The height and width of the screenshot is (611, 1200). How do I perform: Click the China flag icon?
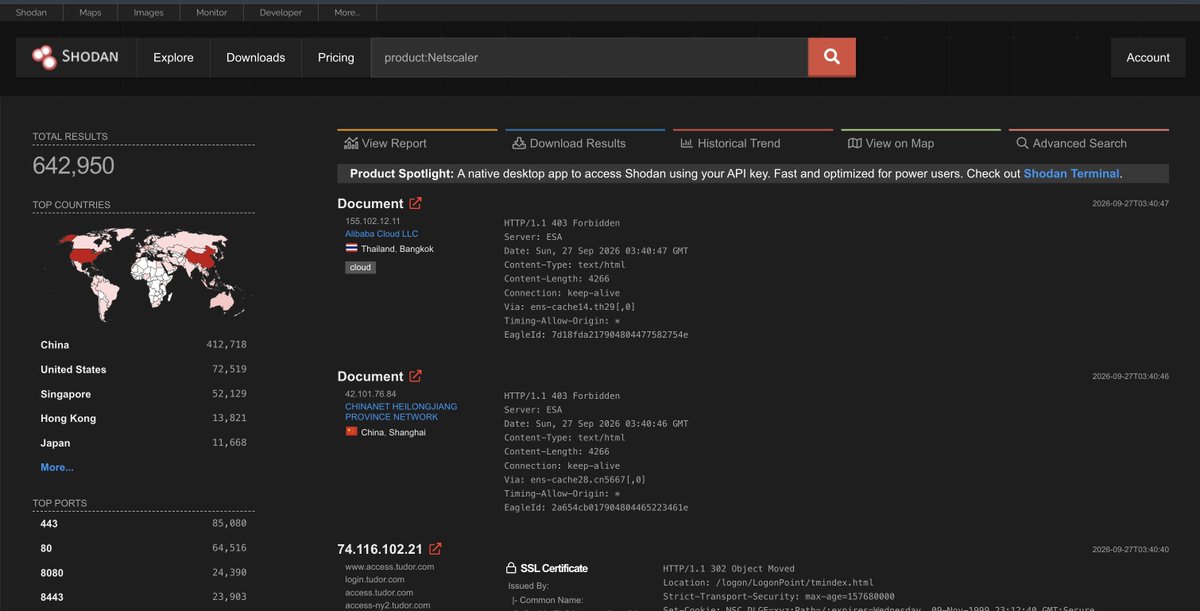click(x=351, y=432)
